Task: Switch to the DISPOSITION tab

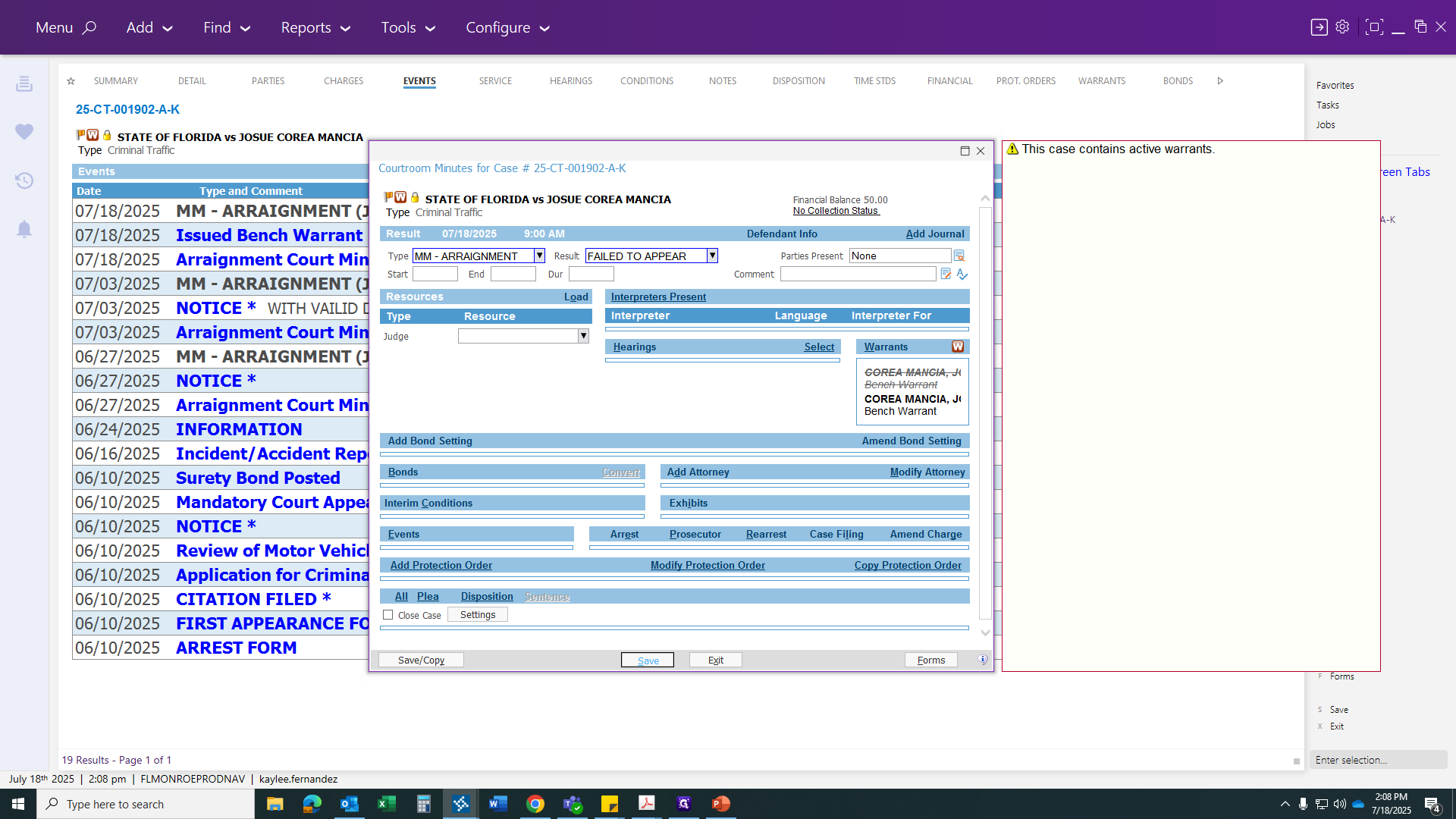Action: tap(799, 81)
